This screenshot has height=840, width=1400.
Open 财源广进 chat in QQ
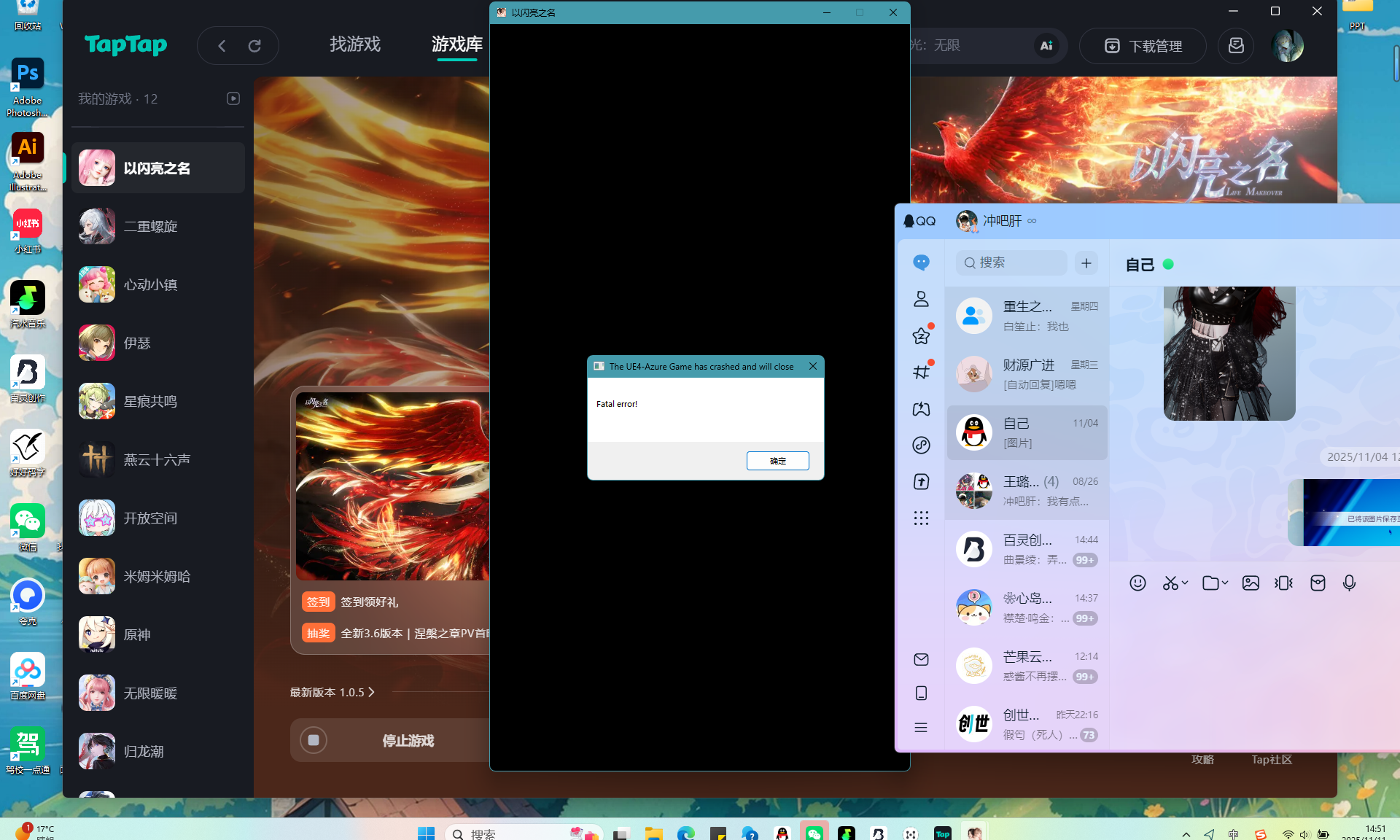[x=1027, y=374]
